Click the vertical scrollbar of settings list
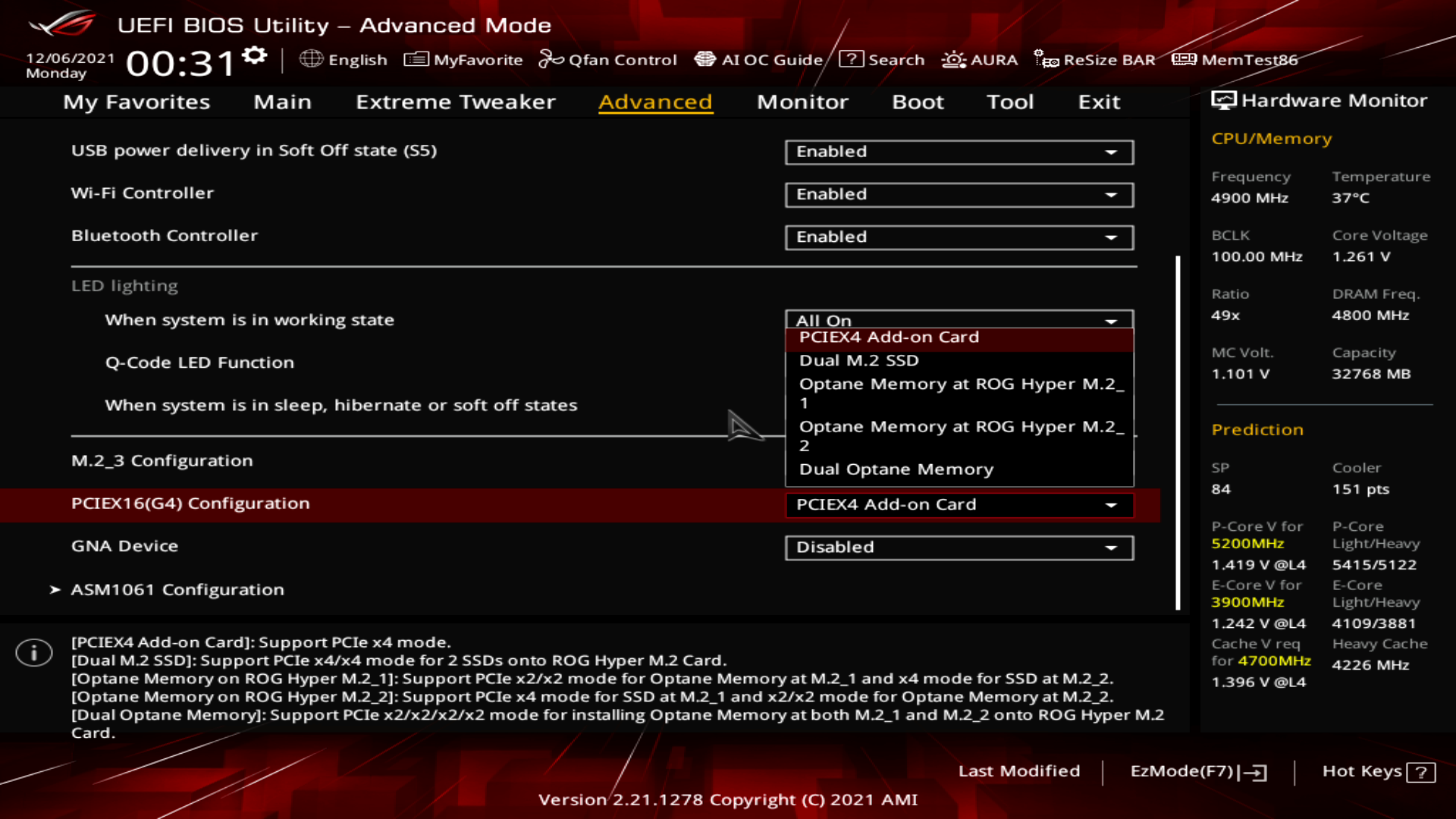 pyautogui.click(x=1178, y=432)
